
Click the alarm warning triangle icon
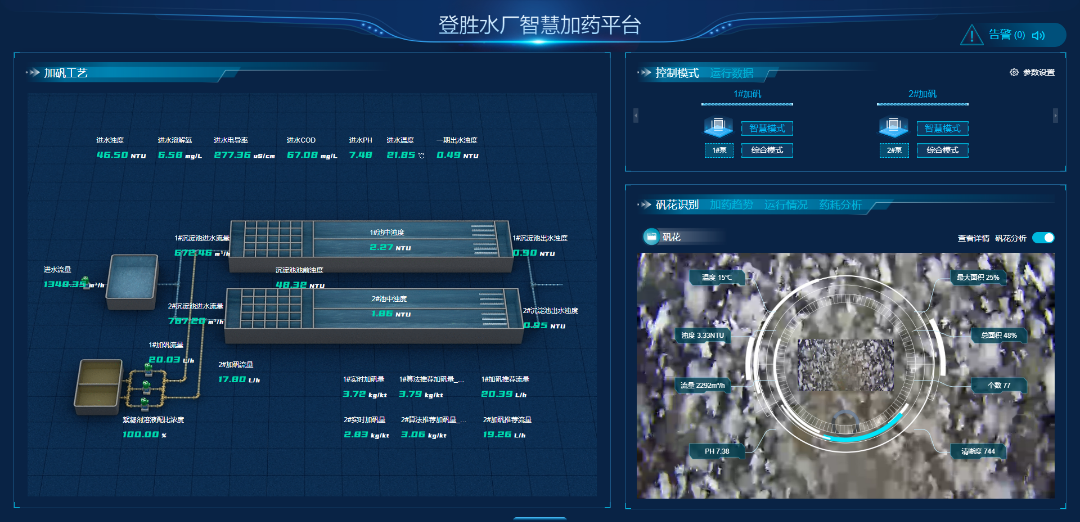(972, 34)
